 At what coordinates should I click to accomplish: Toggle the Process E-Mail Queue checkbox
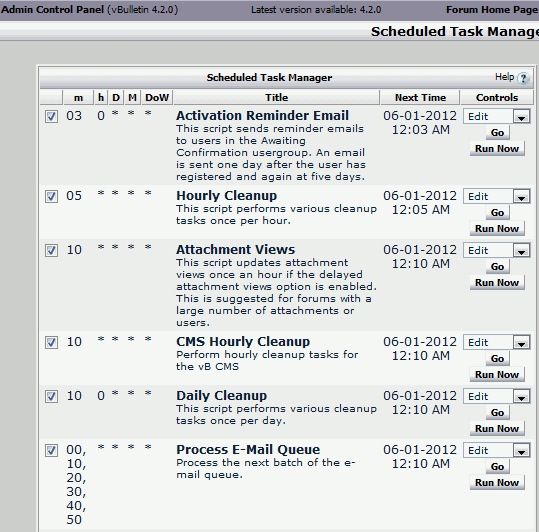click(x=51, y=450)
